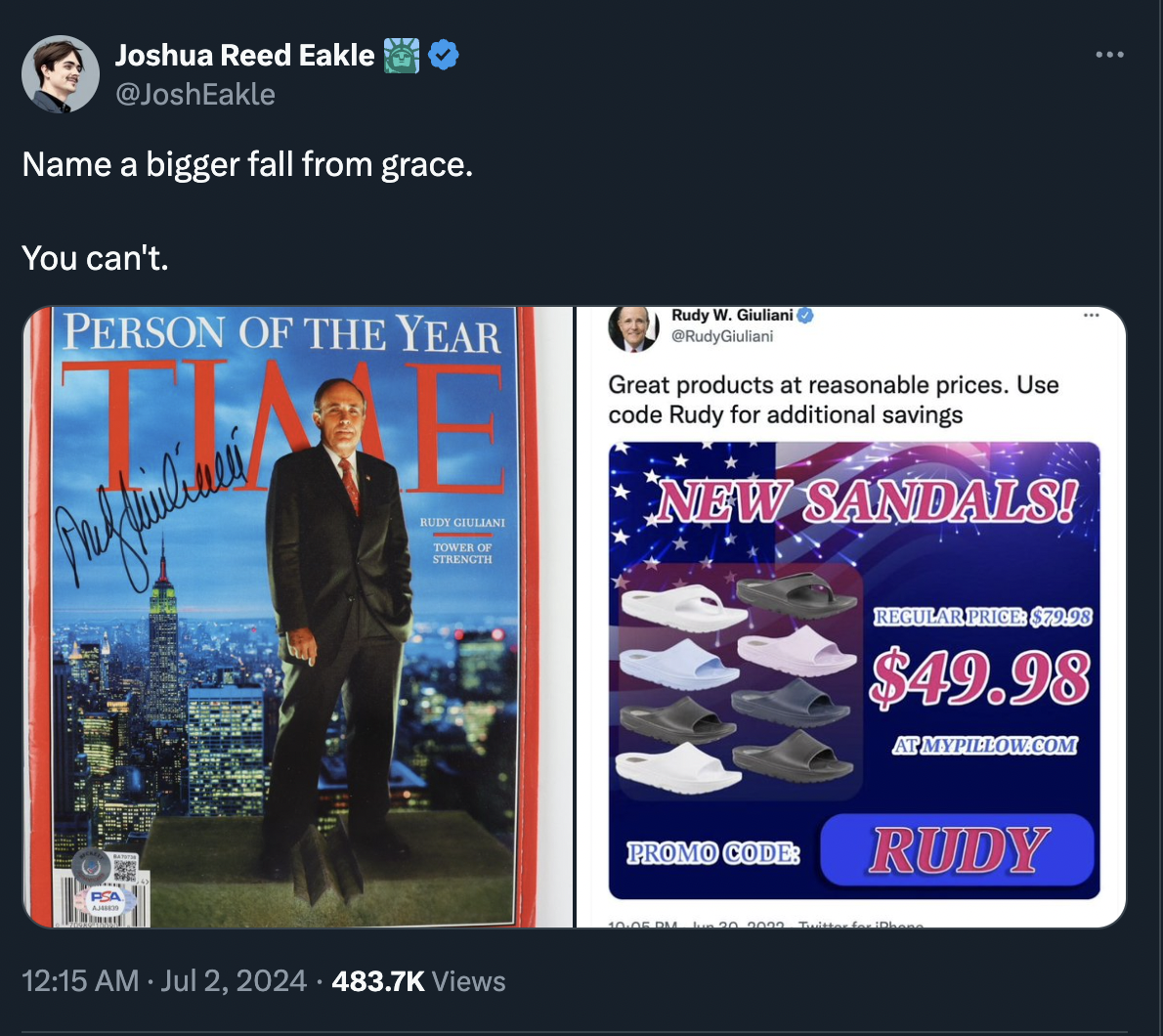Screen dimensions: 1163x1036
Task: Open Joshua Reed Eakle's profile avatar
Action: (61, 75)
